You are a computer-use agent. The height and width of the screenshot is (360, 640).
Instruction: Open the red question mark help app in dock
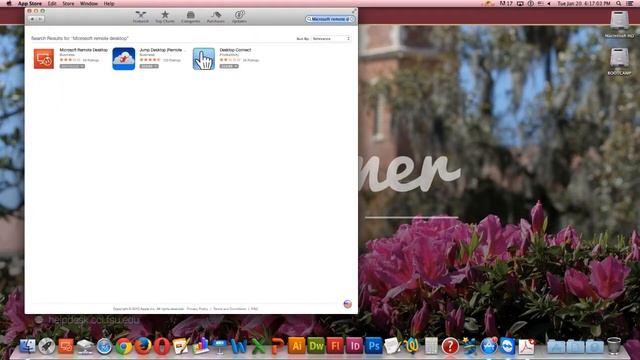(x=450, y=346)
